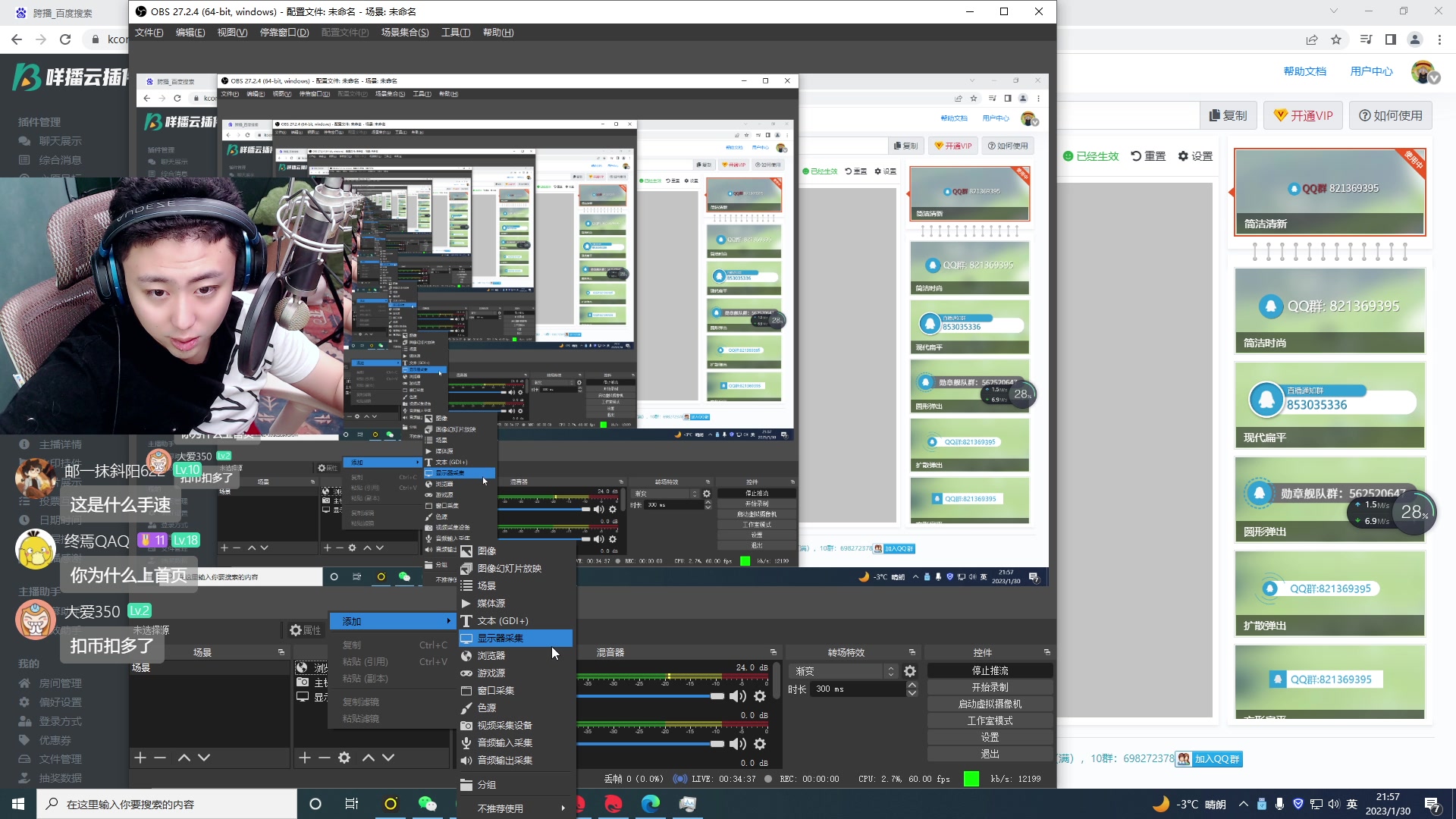Open 帮助文档 link on webpage
Viewport: 1456px width, 819px height.
(x=1304, y=71)
